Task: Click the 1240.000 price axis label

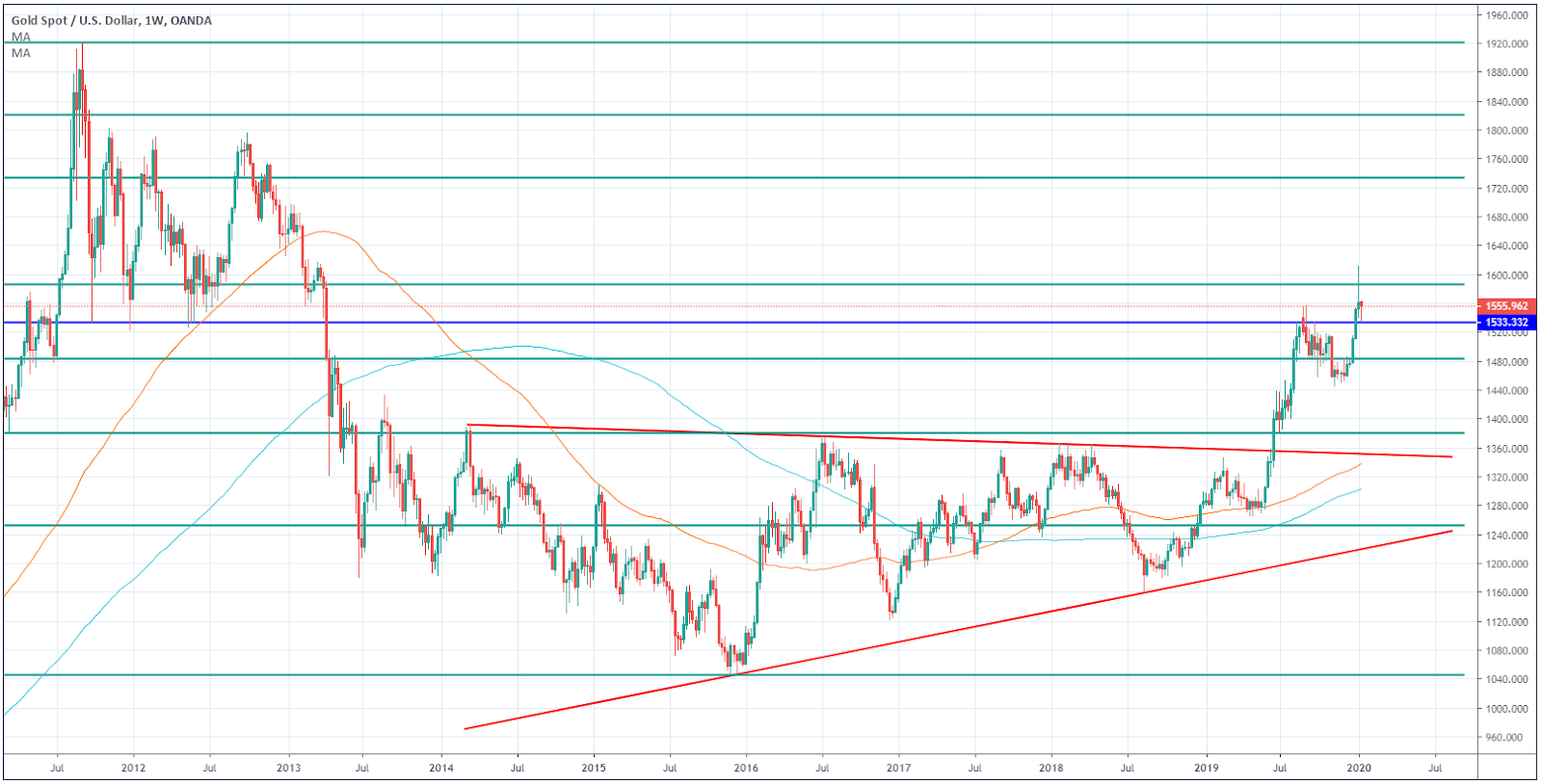Action: [1506, 536]
